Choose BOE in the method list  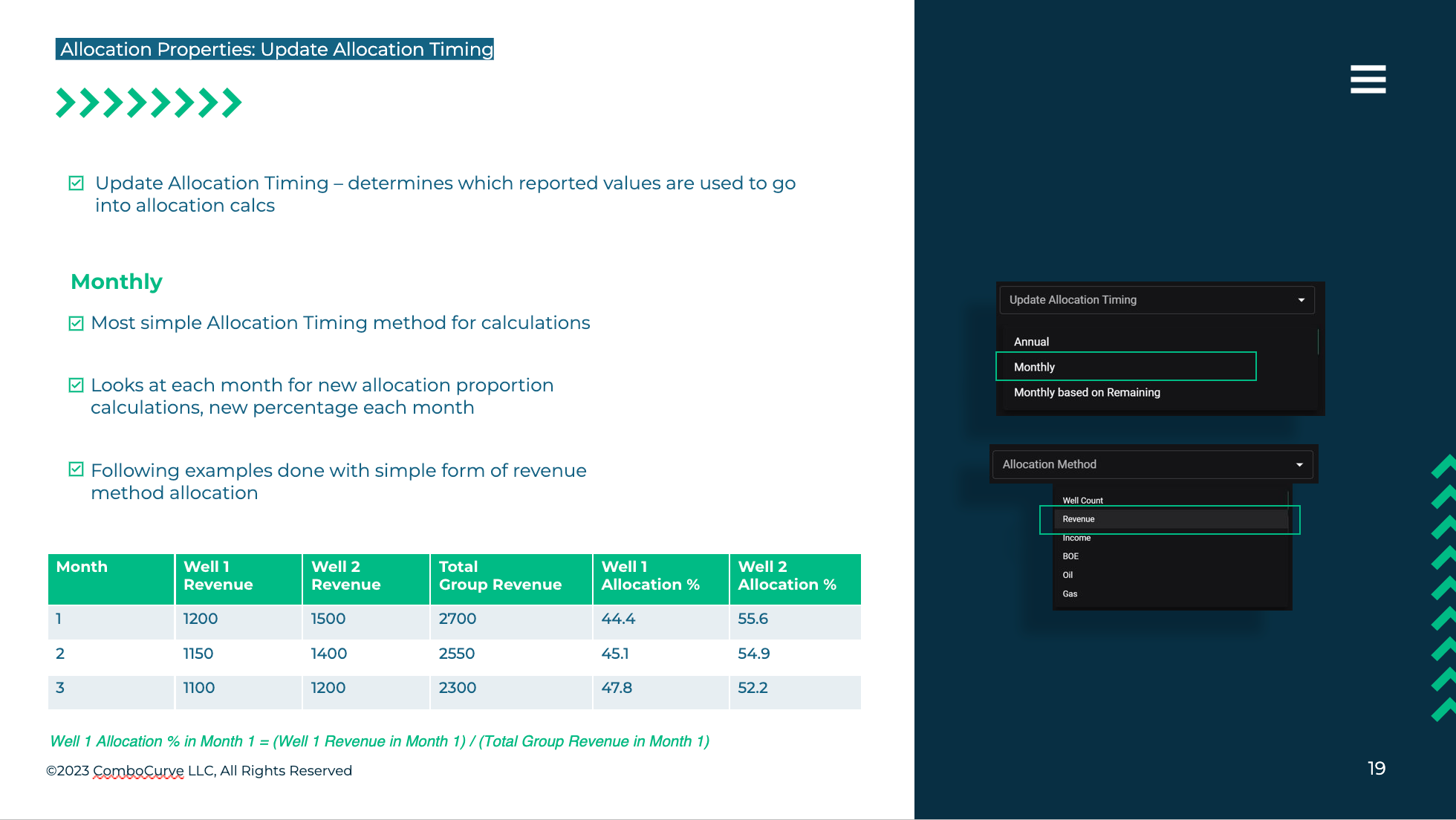(x=1070, y=556)
